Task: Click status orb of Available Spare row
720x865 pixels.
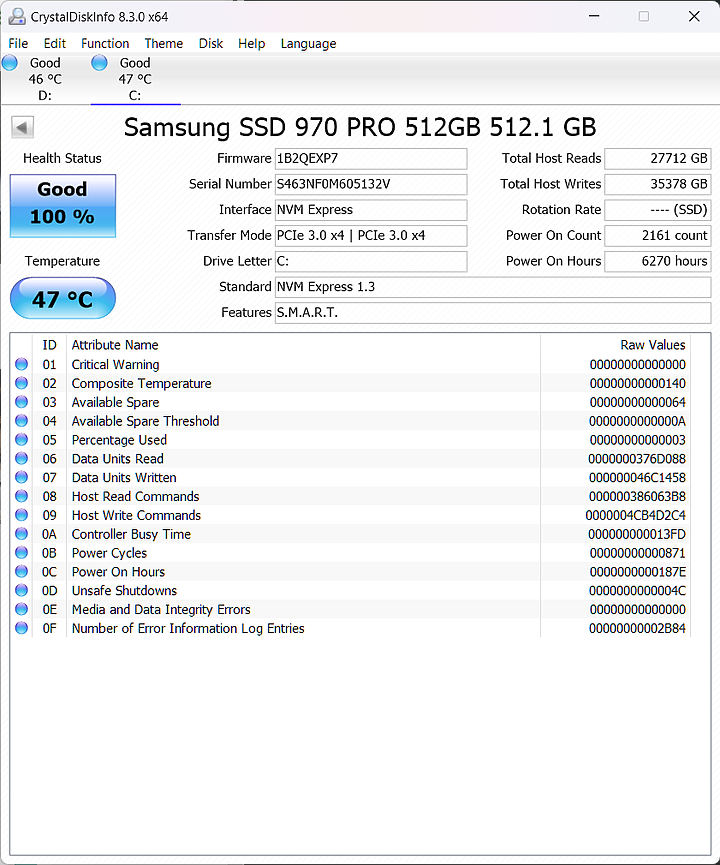Action: click(x=22, y=402)
